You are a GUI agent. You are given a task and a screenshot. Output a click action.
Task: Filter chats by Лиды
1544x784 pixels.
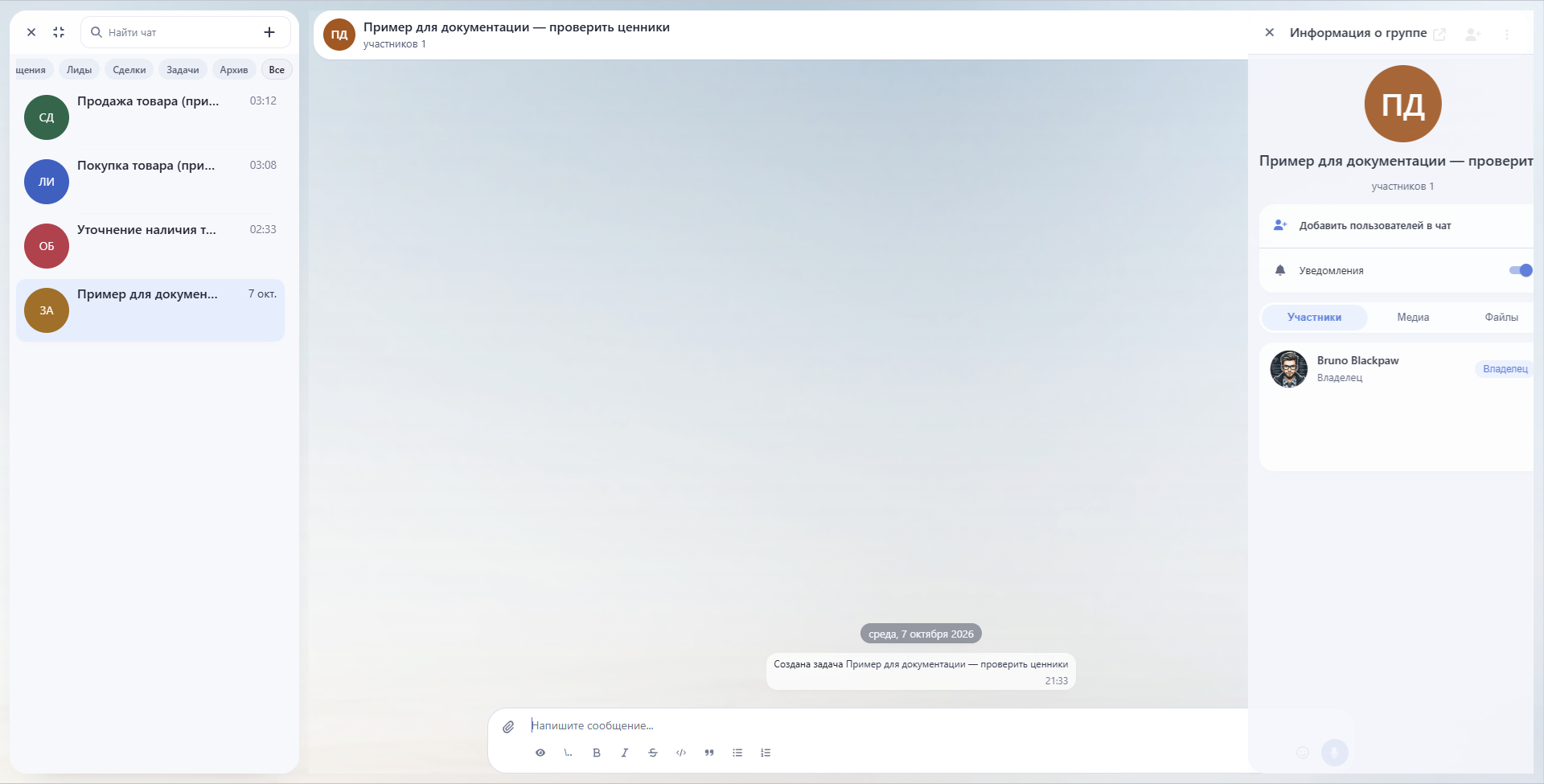tap(79, 70)
